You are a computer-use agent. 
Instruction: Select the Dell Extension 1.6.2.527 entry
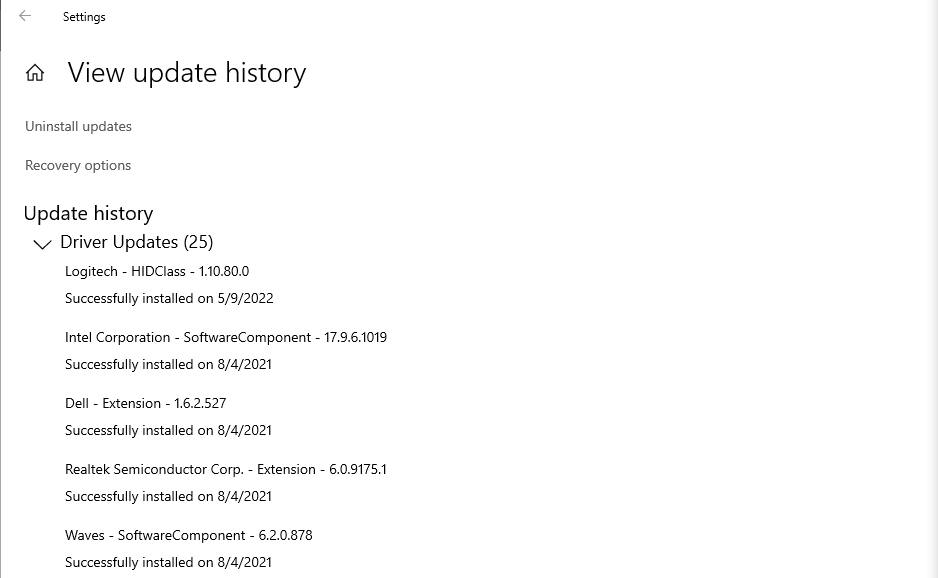pyautogui.click(x=145, y=403)
